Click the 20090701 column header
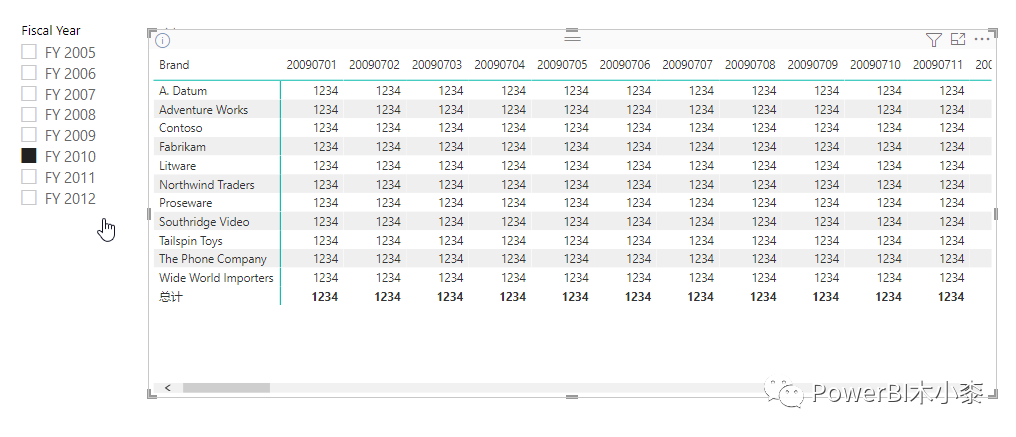Screen dimensions: 1016x437 (x=312, y=65)
